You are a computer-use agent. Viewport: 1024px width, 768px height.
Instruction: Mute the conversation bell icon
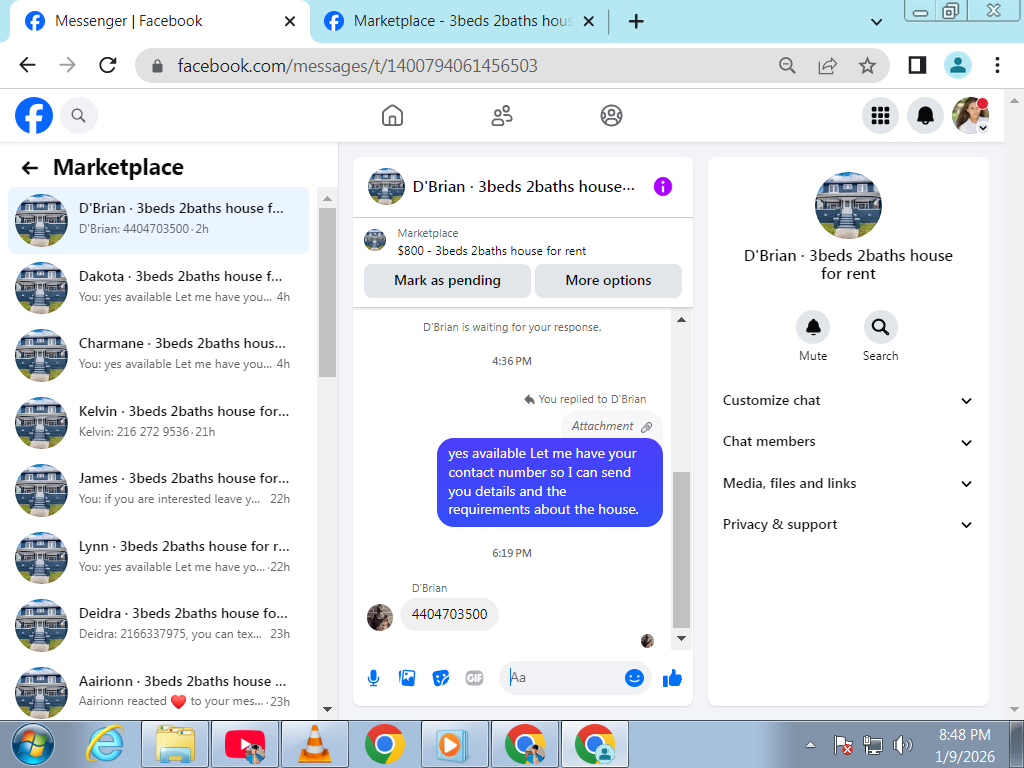[x=813, y=327]
